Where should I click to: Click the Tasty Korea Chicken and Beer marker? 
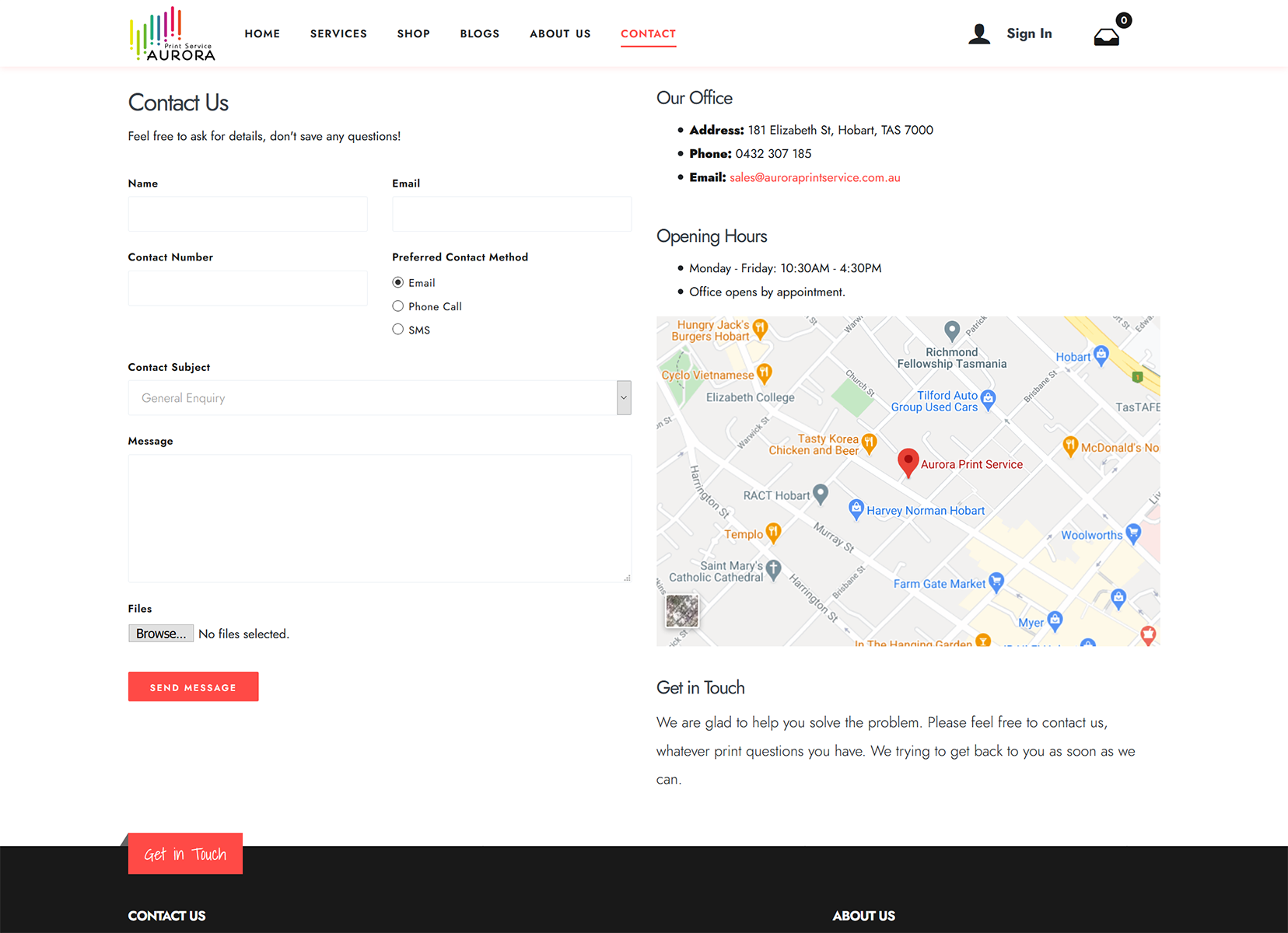pyautogui.click(x=869, y=443)
